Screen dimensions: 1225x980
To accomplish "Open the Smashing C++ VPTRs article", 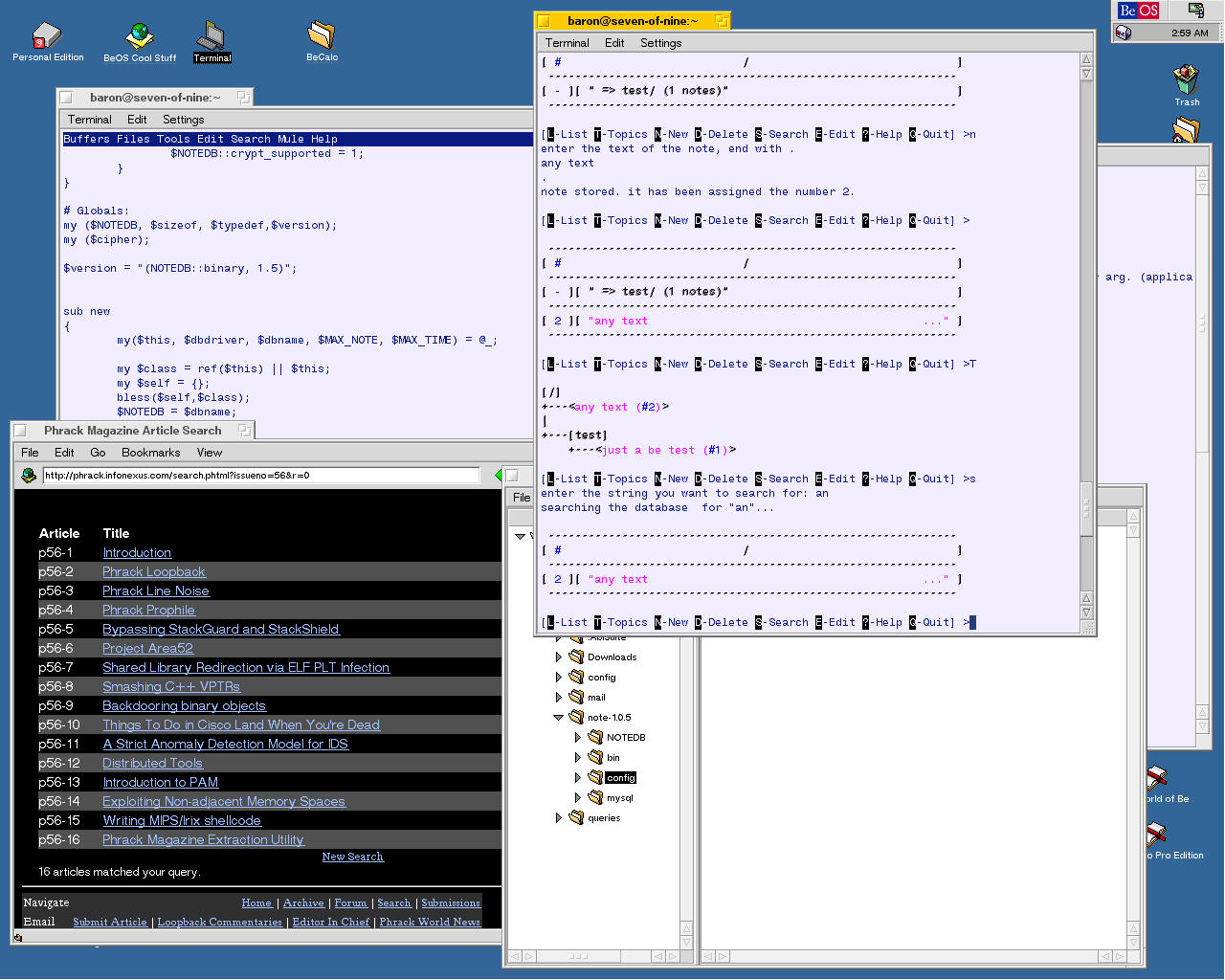I will [171, 687].
